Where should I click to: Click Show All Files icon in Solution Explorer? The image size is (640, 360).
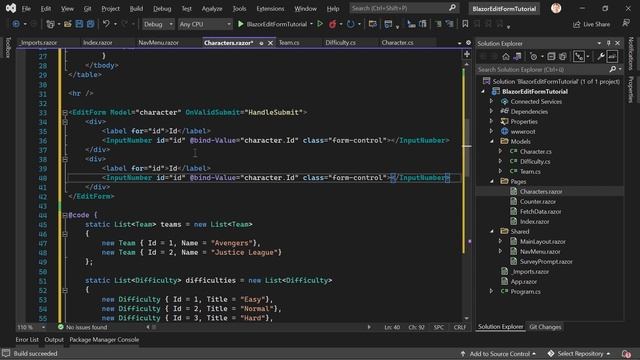562,56
